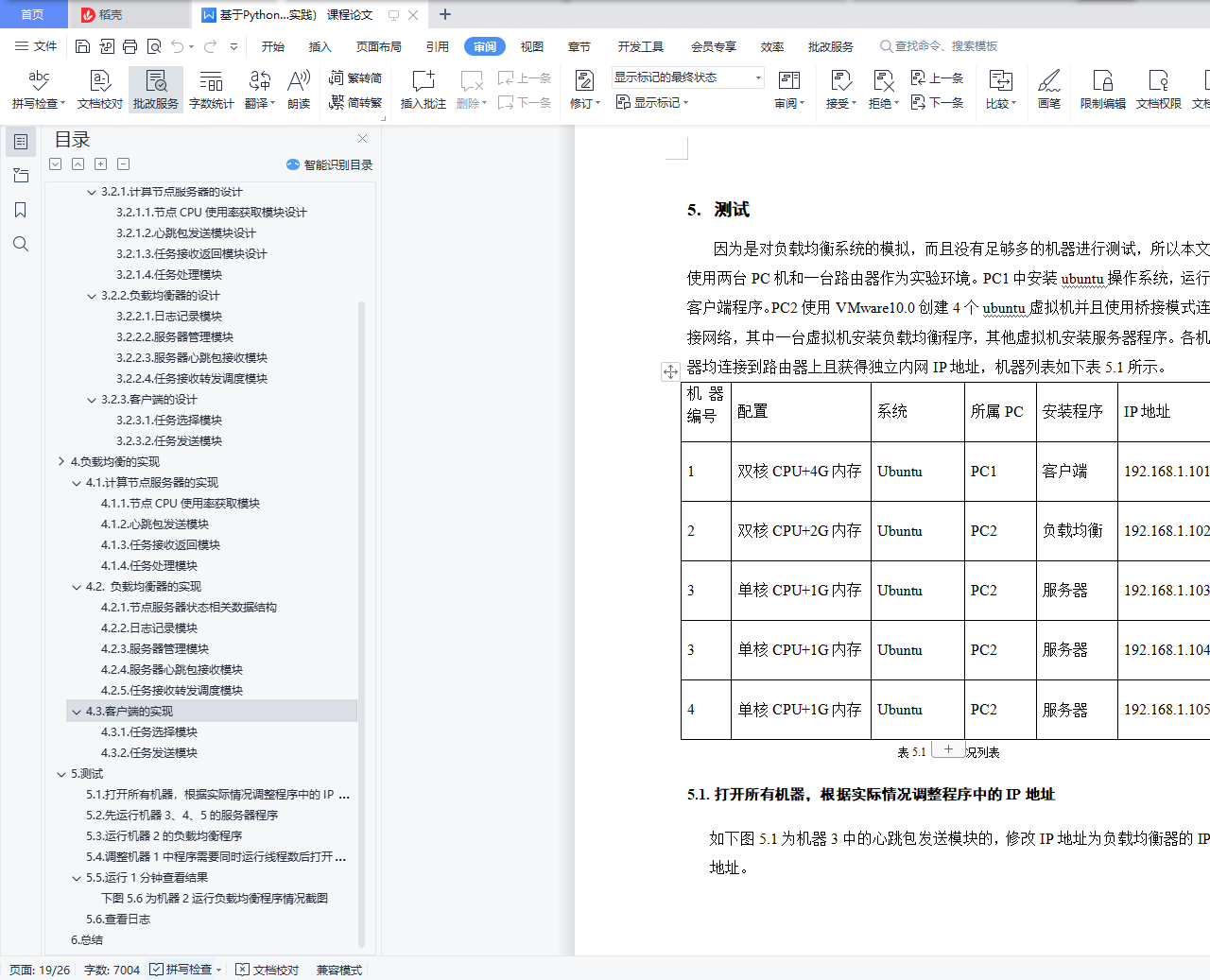Screen dimensions: 1210x980
Task: Expand the 4.负载均衡的实现 outline node
Action: tap(61, 462)
